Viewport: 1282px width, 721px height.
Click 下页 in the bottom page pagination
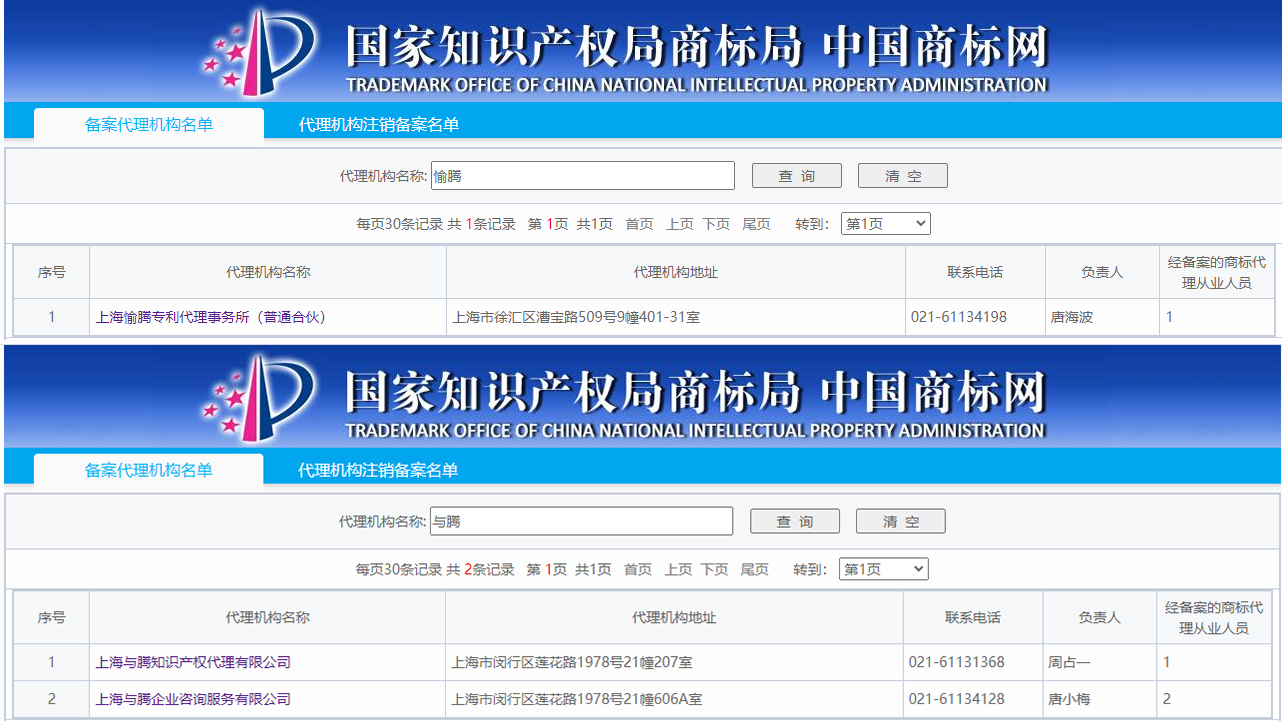(715, 570)
